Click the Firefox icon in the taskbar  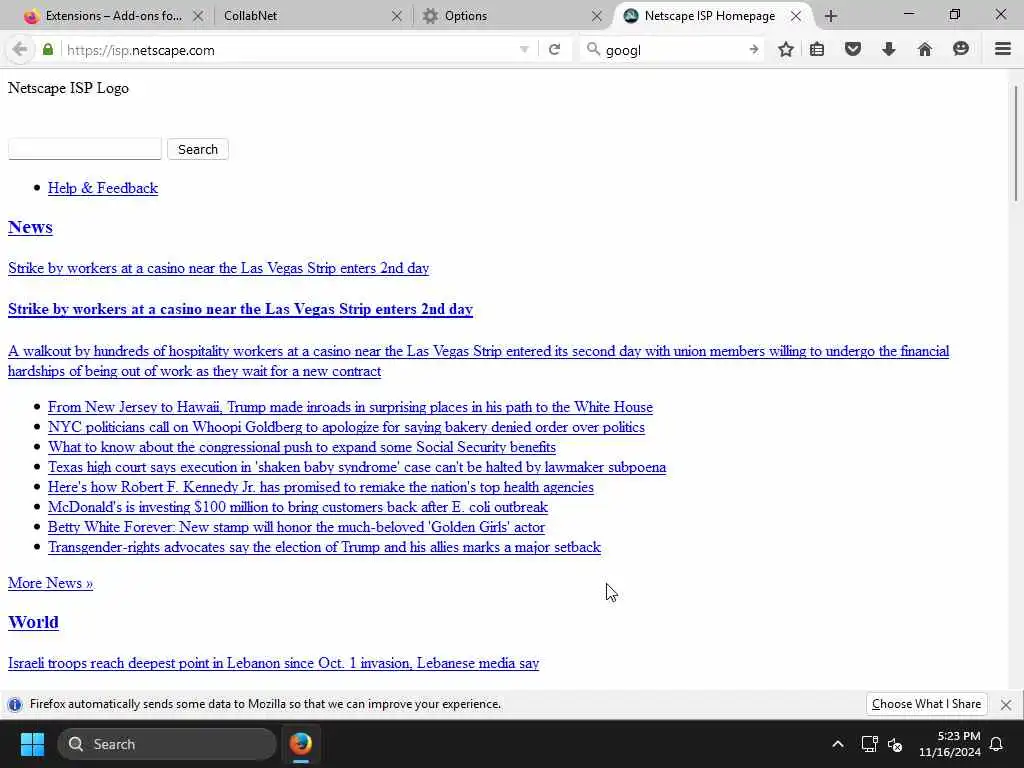tap(301, 744)
